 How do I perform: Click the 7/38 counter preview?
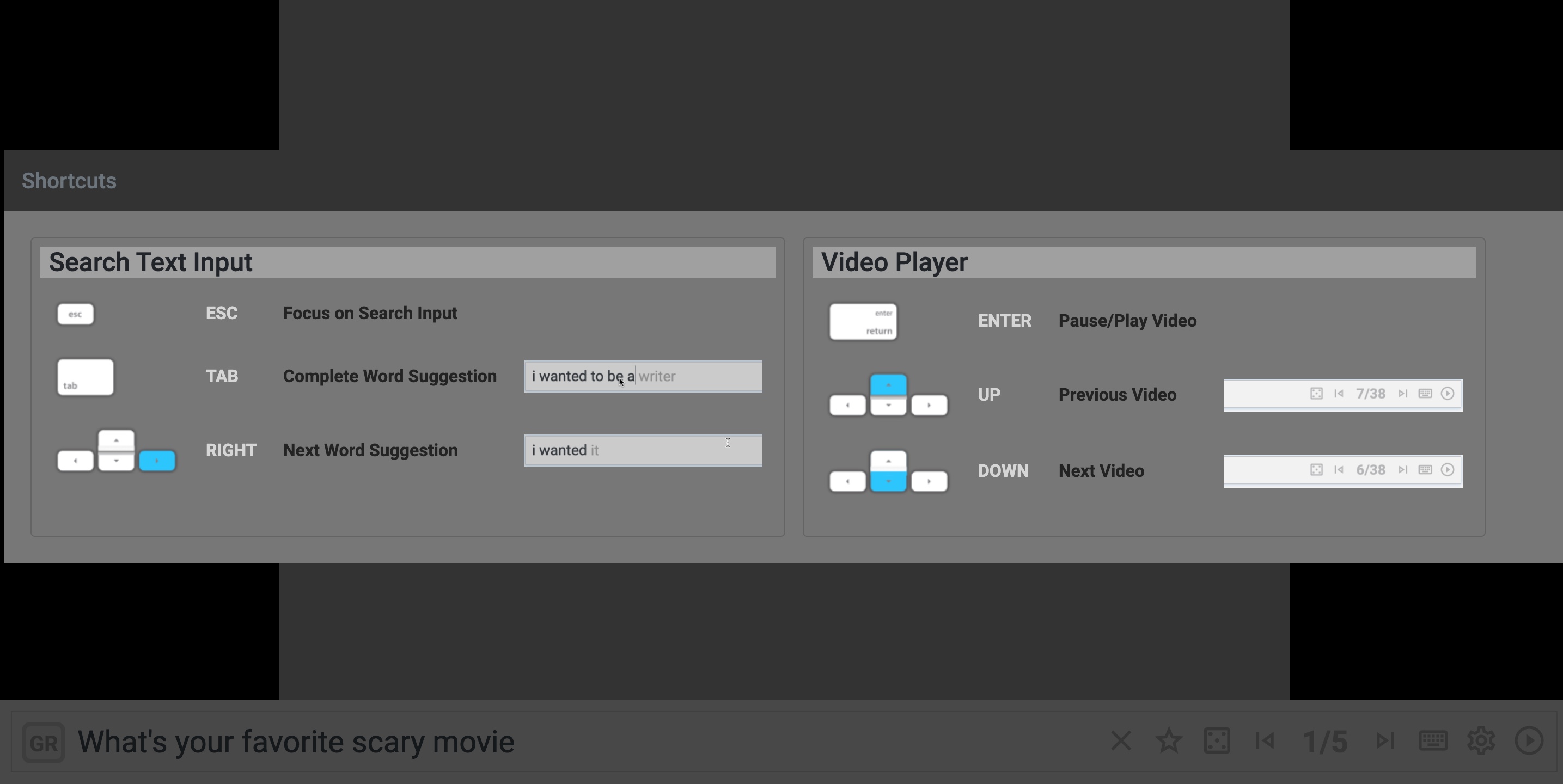tap(1370, 394)
